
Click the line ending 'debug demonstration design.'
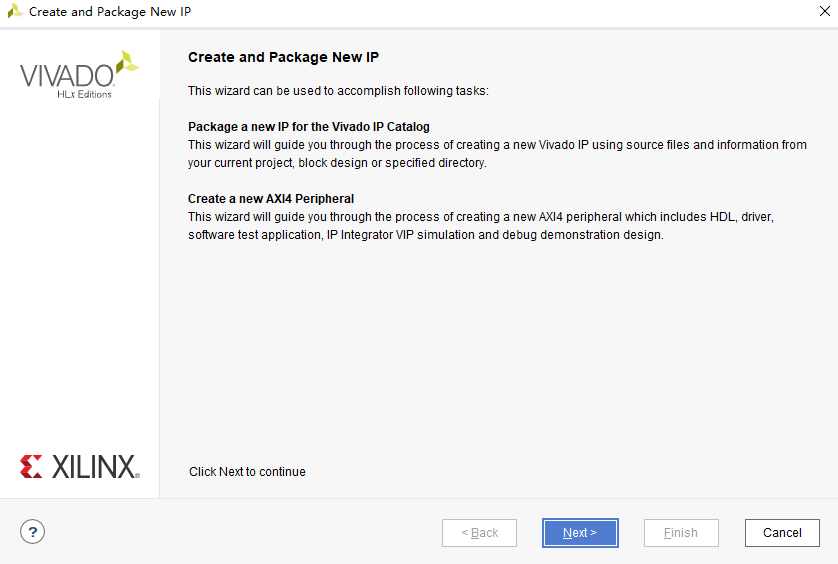425,235
